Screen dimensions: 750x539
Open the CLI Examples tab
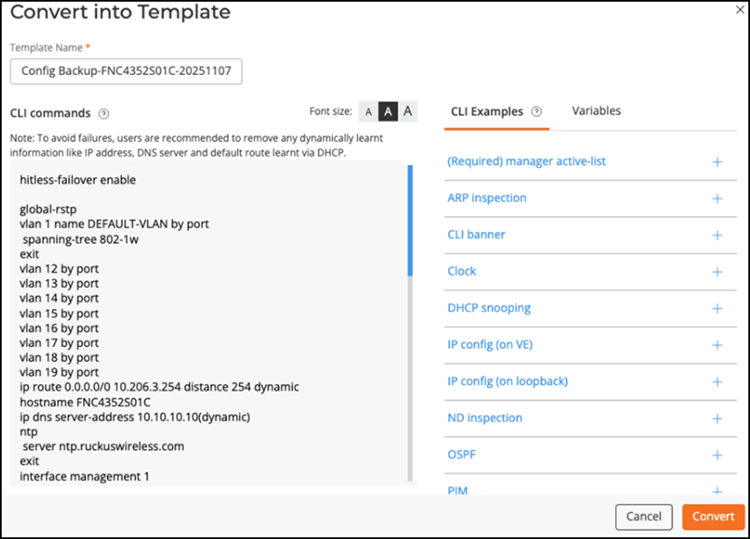coord(487,112)
